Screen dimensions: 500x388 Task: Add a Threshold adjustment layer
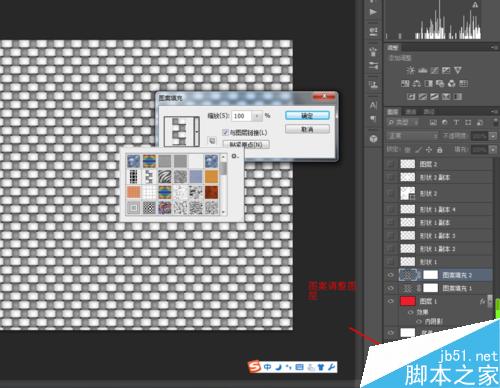pos(434,97)
